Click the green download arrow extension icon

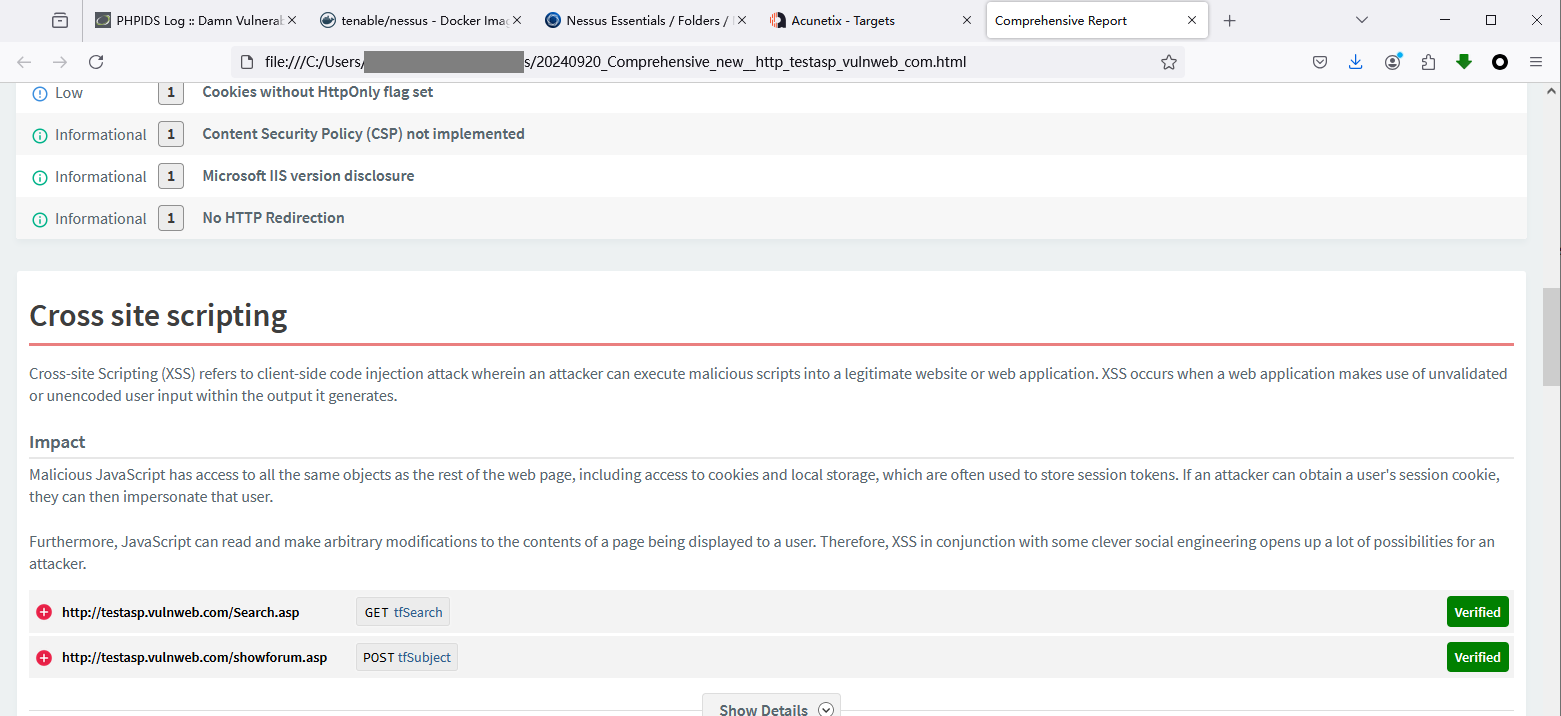(1464, 62)
